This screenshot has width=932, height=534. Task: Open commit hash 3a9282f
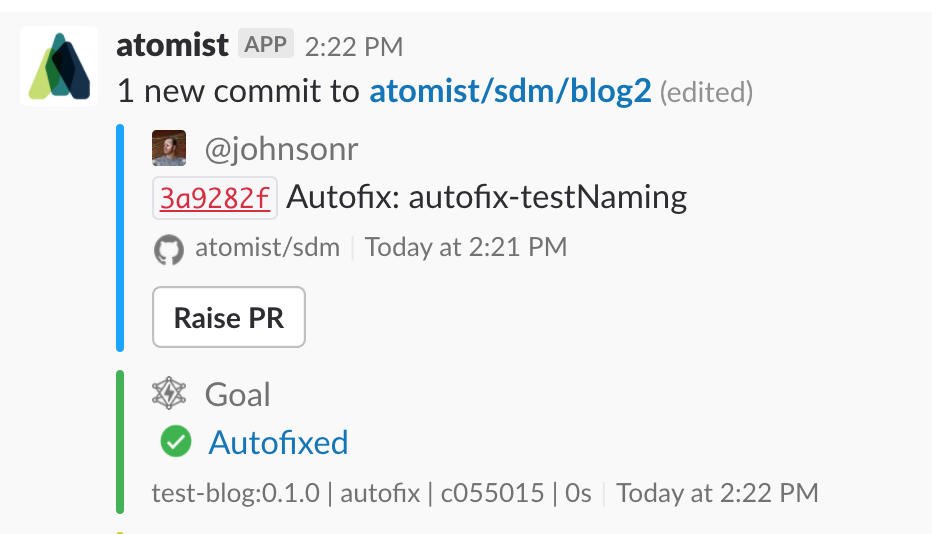215,198
